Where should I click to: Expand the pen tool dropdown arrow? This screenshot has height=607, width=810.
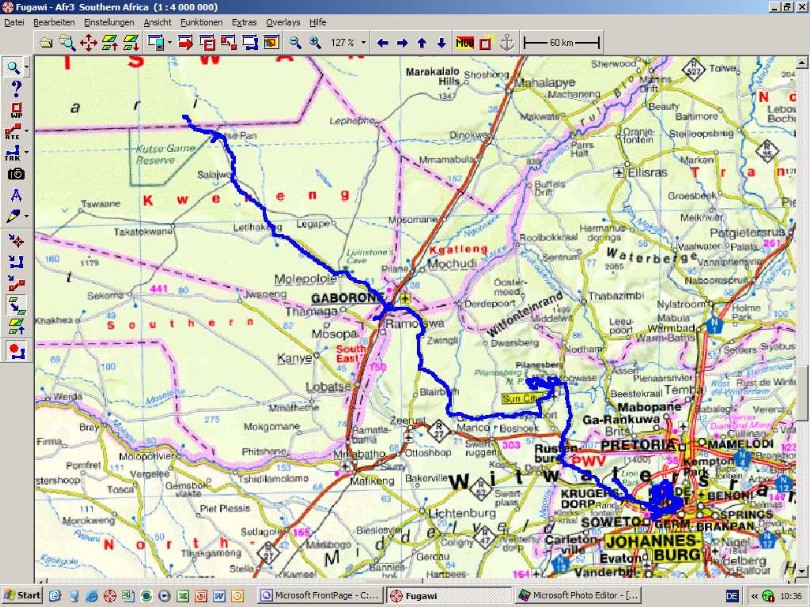coord(26,216)
